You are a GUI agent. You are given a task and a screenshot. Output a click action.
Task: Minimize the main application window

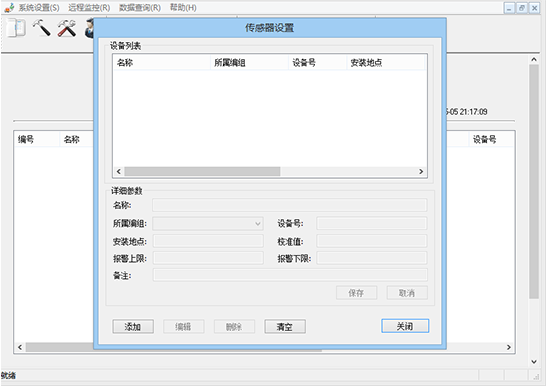point(509,8)
